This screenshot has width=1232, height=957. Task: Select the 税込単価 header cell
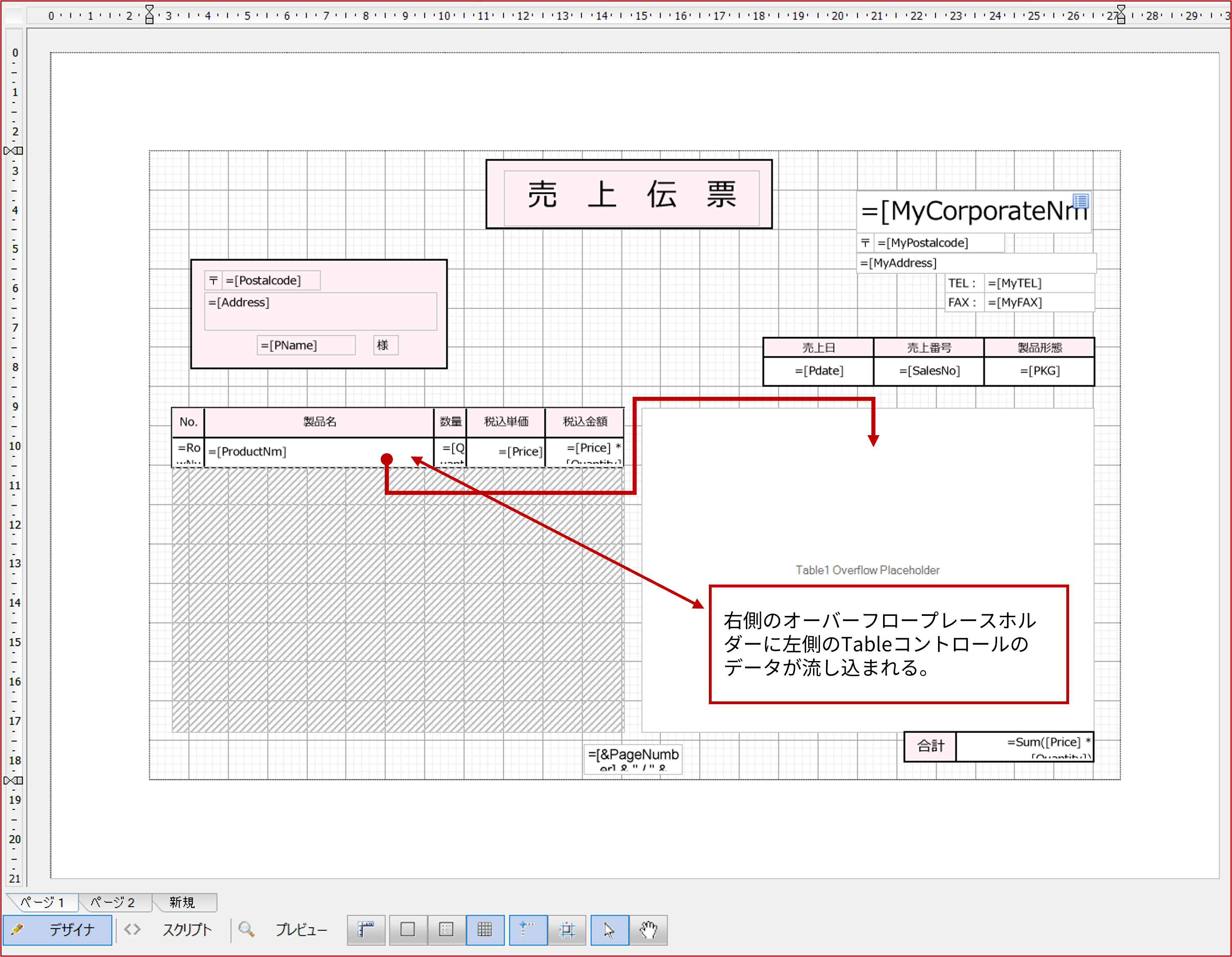506,422
